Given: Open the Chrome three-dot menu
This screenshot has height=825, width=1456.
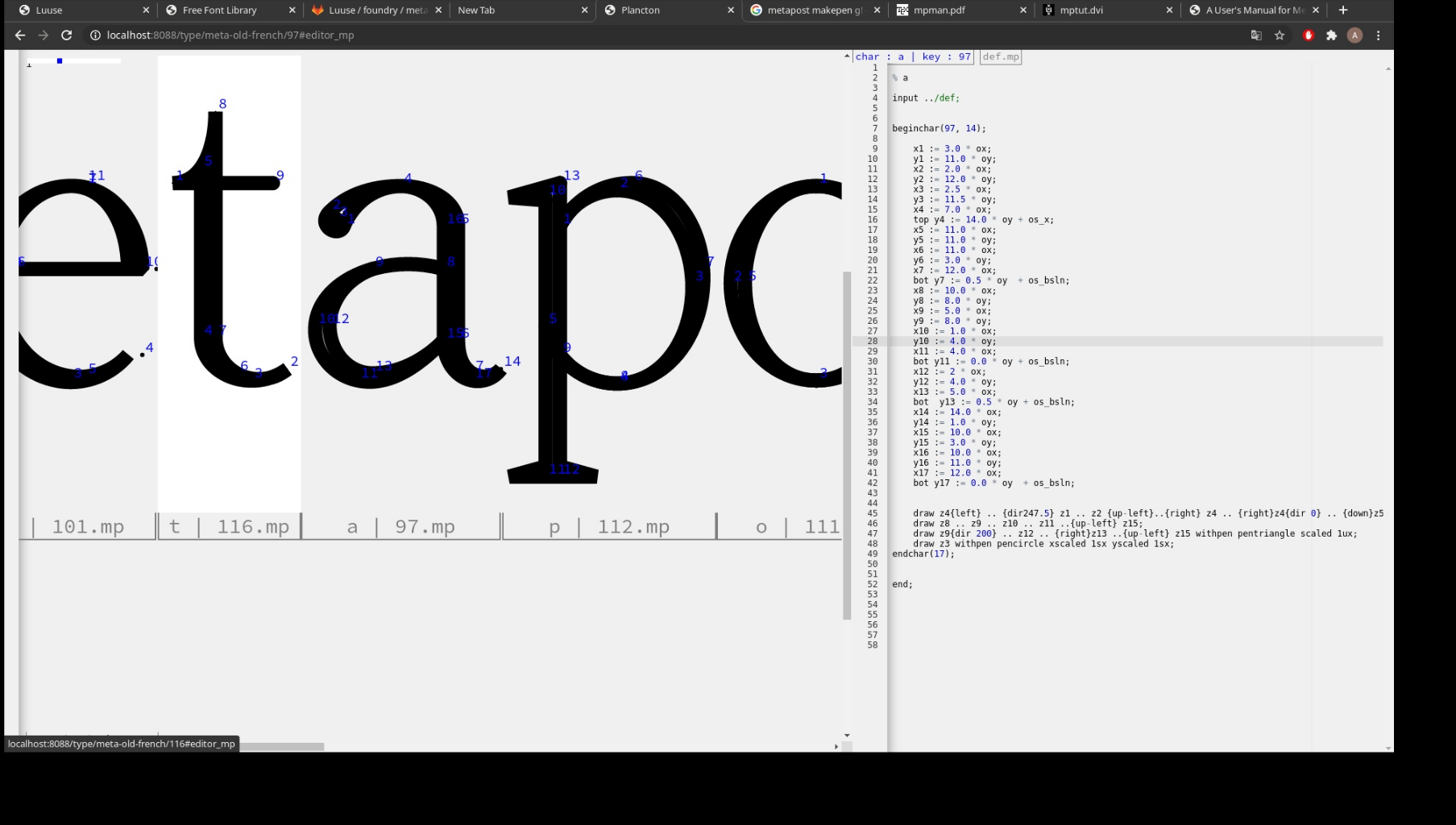Looking at the screenshot, I should 1379,35.
